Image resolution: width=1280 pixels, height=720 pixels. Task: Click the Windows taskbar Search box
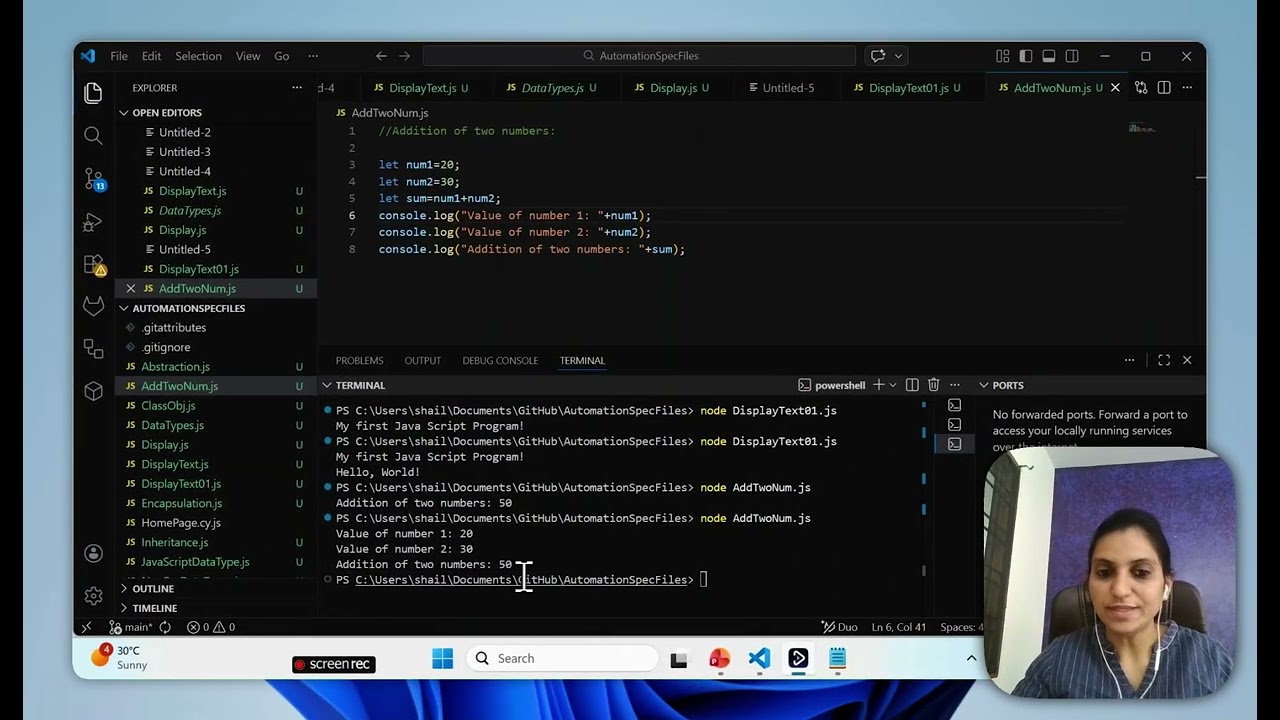click(x=563, y=658)
